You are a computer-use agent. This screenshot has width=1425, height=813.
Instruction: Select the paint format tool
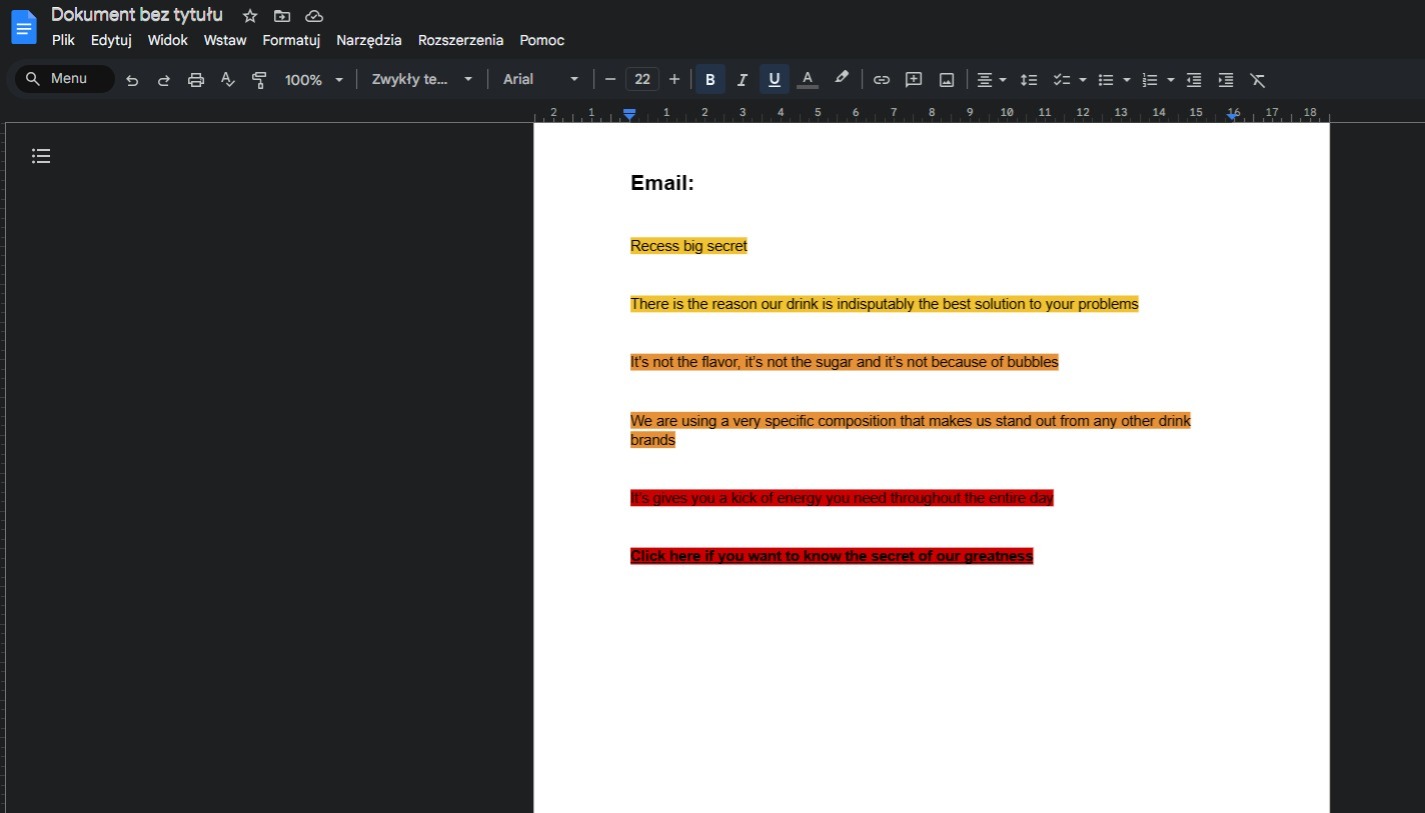pyautogui.click(x=259, y=79)
